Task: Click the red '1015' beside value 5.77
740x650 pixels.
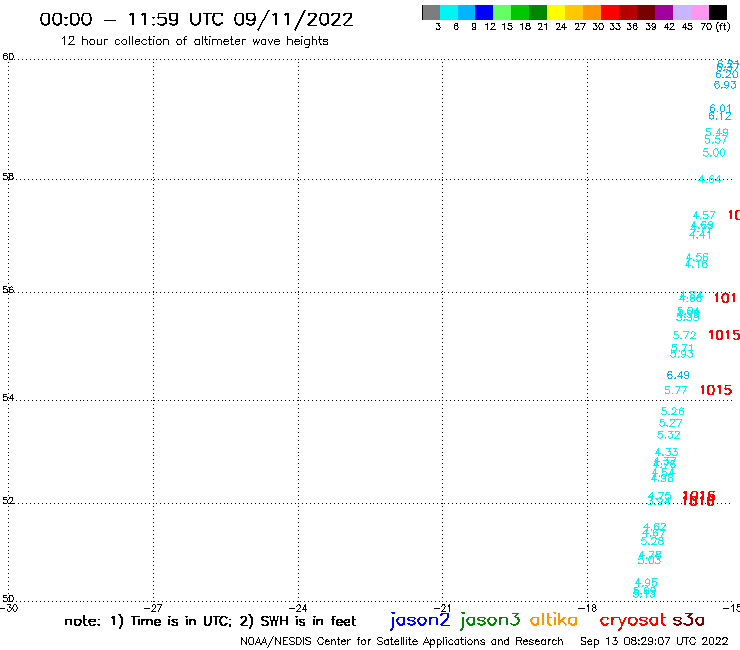Action: 716,390
